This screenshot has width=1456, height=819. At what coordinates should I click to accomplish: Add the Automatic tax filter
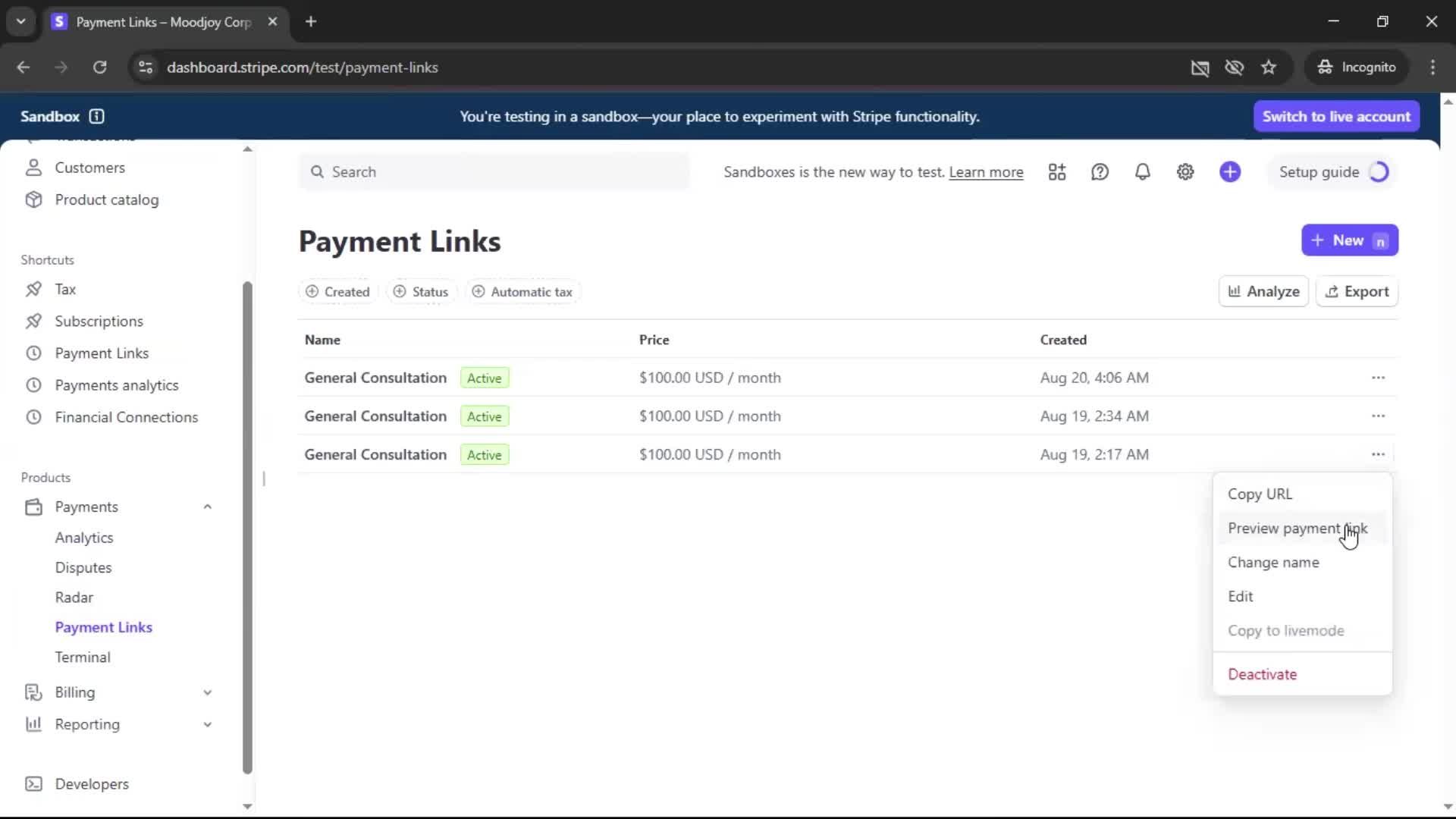pyautogui.click(x=522, y=292)
